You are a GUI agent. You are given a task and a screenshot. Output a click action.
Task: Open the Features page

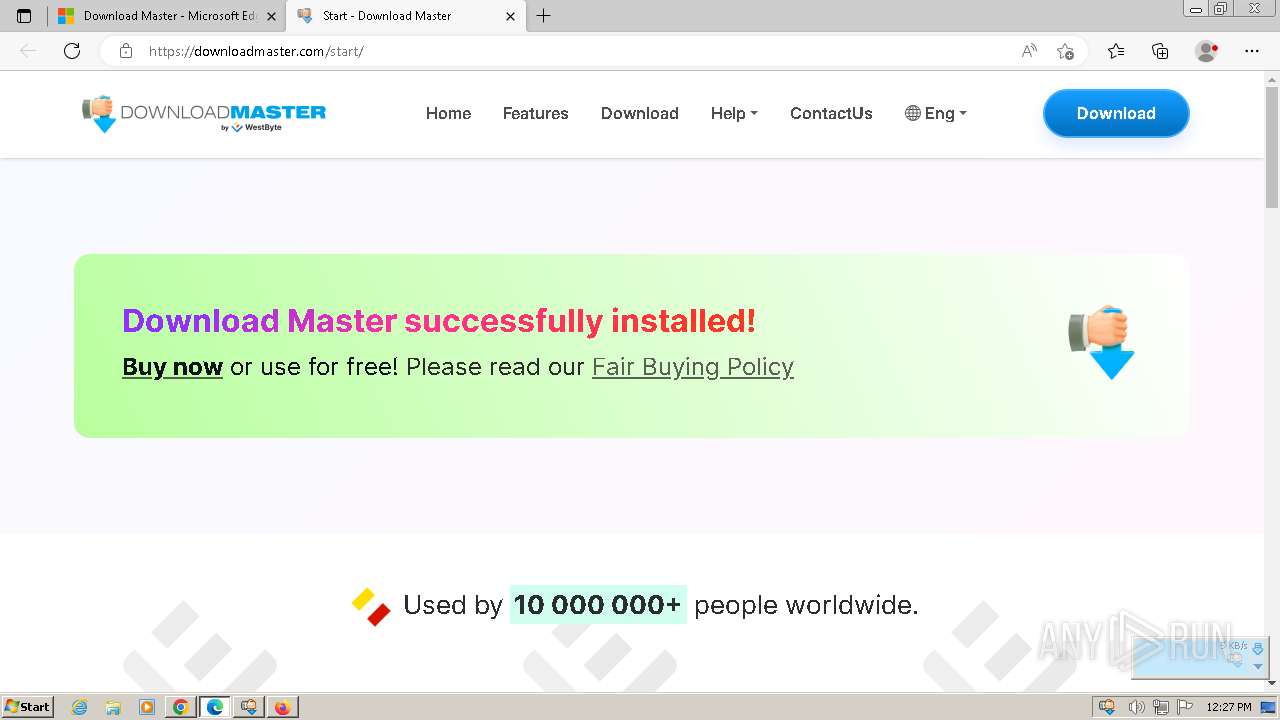click(x=535, y=114)
